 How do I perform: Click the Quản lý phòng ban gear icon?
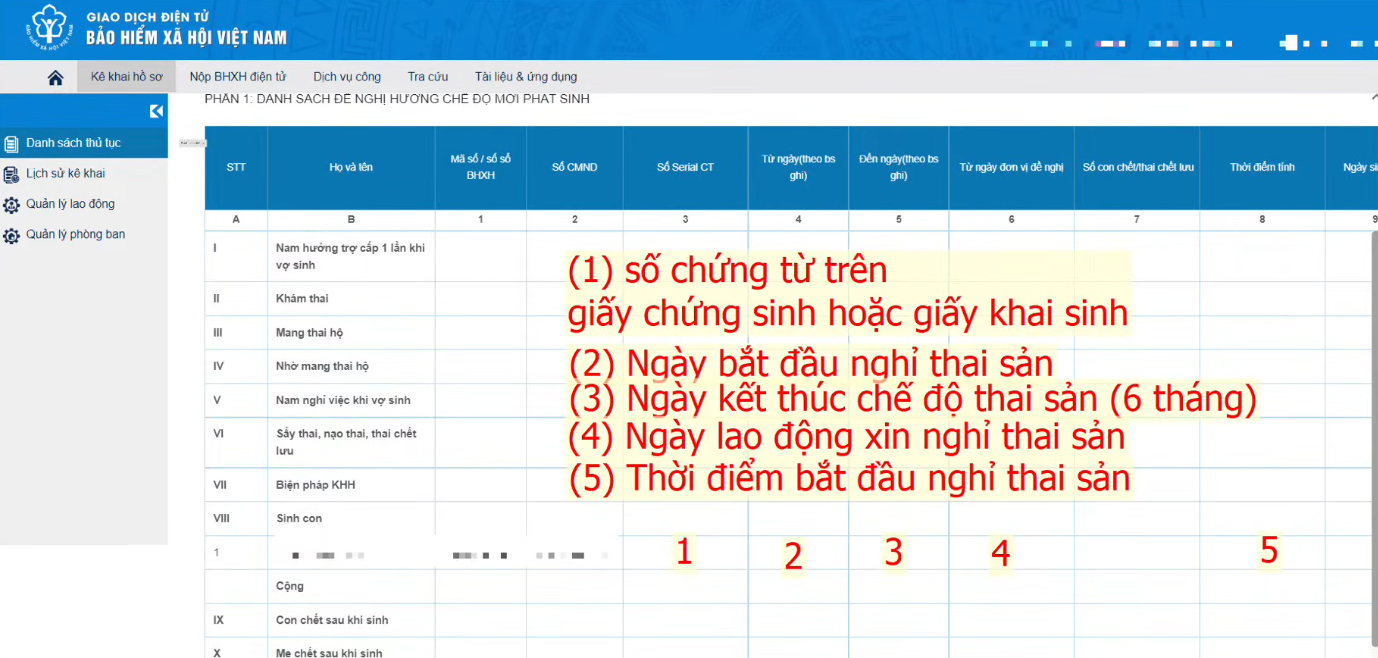pos(11,236)
